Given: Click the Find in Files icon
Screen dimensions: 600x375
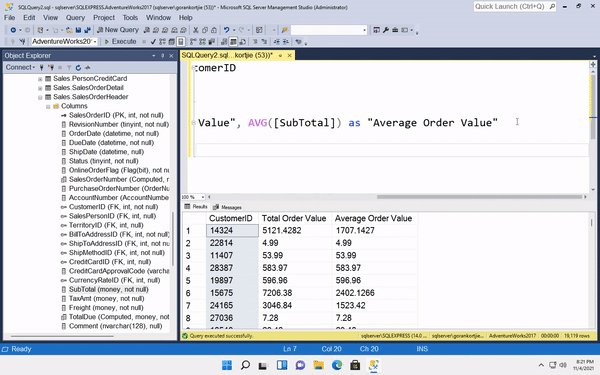Looking at the screenshot, I should [x=285, y=30].
